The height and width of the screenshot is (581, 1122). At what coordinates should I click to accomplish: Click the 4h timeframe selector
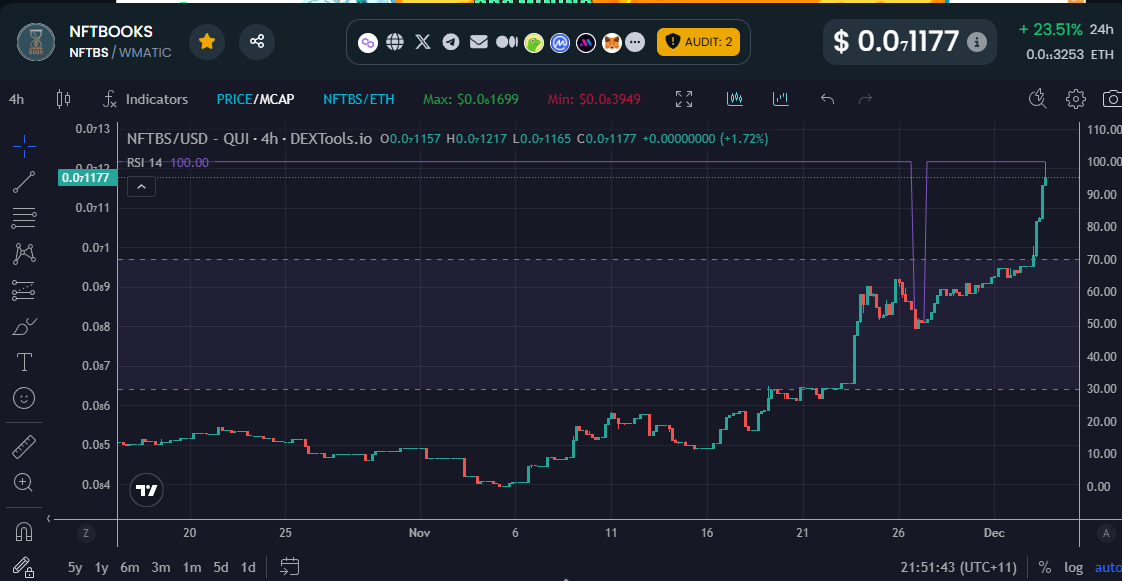point(16,99)
